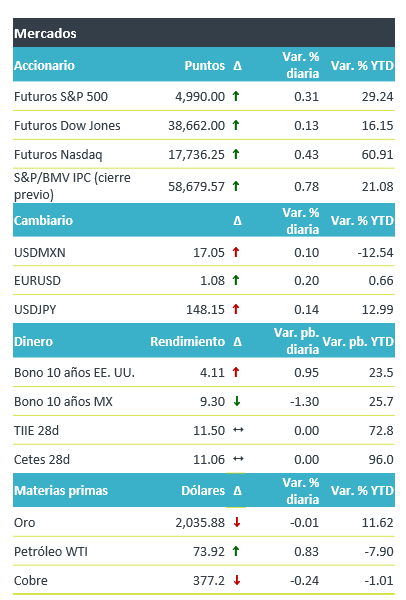Screen dimensions: 406x600
Task: Click the red up arrow for USDJPY
Action: (x=236, y=309)
